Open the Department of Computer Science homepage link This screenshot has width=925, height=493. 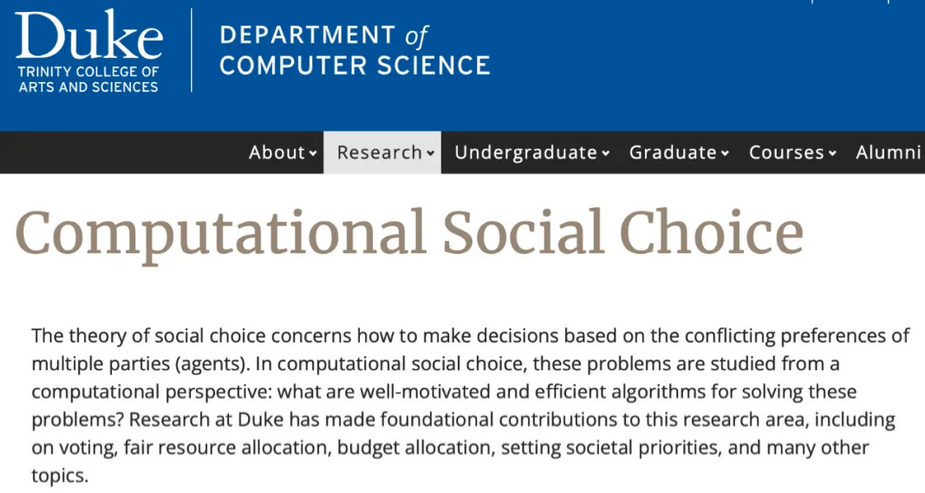tap(355, 50)
